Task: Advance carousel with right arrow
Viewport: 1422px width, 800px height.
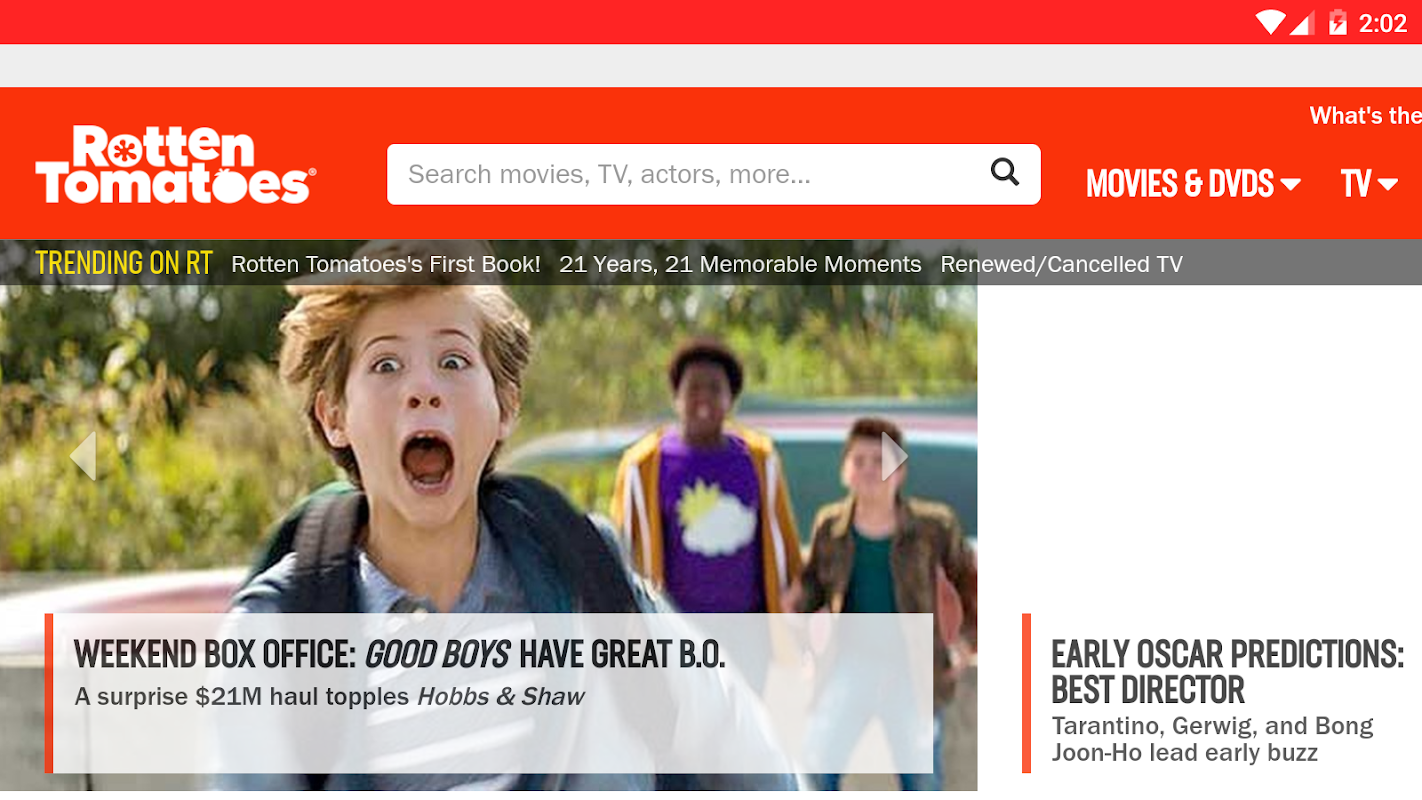Action: (894, 456)
